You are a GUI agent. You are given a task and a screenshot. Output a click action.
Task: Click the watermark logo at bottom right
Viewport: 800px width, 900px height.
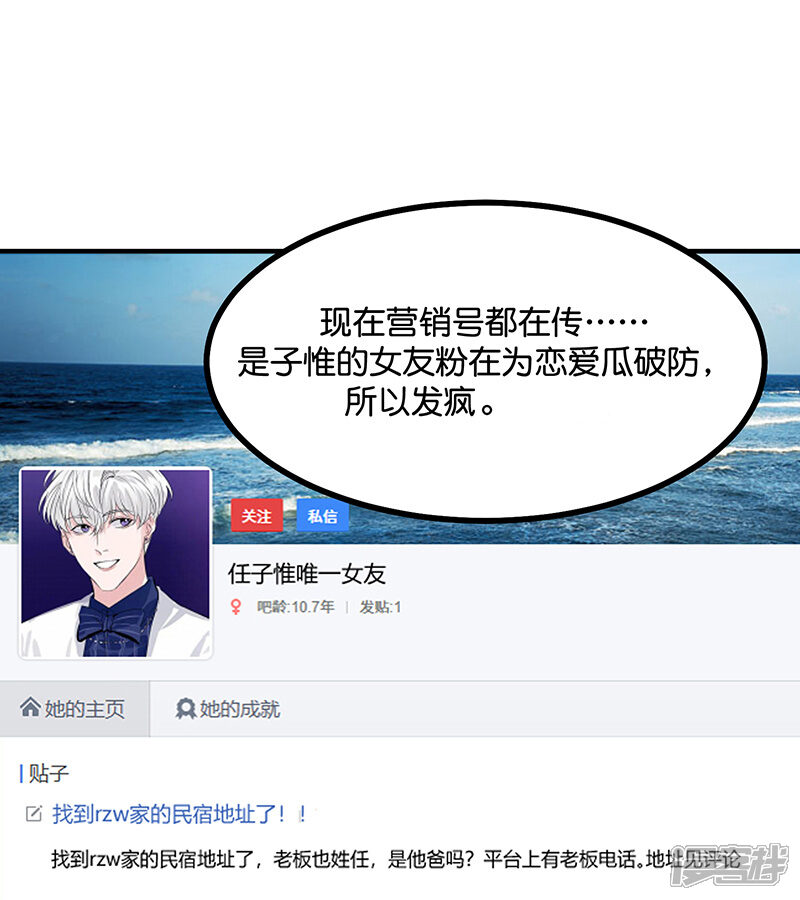(731, 865)
